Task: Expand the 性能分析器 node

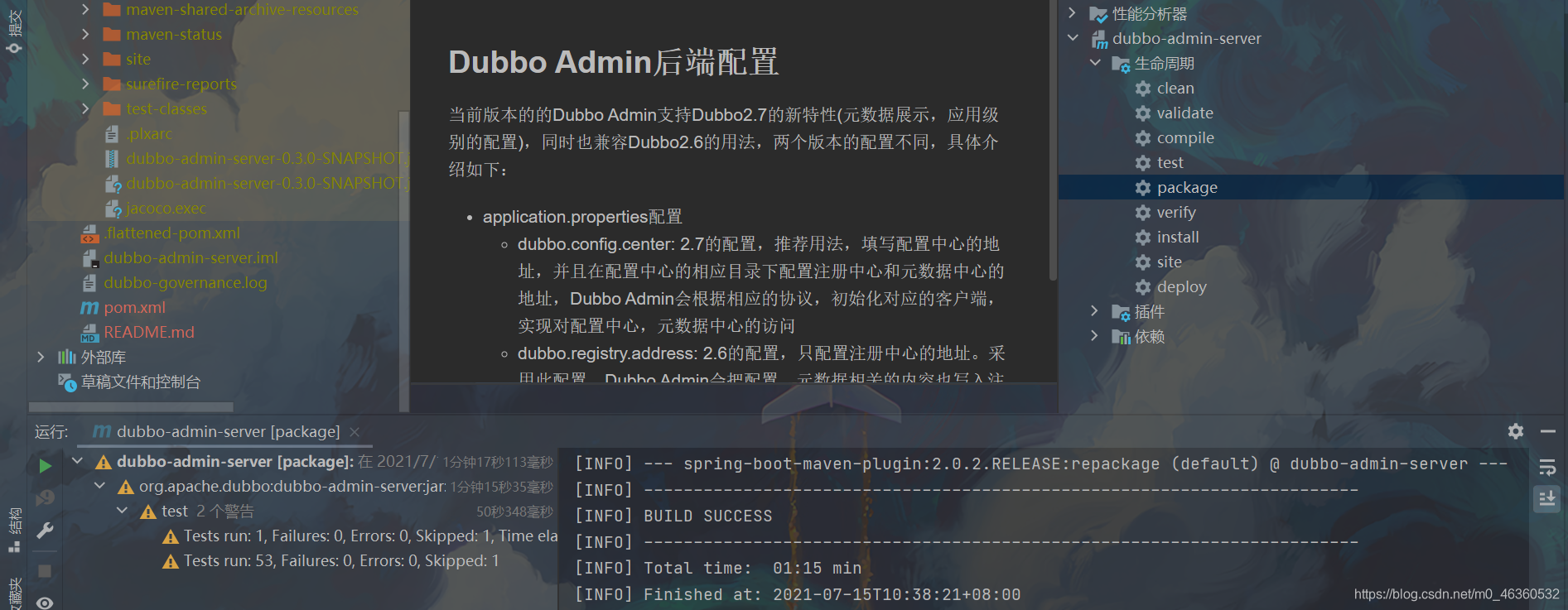Action: pos(1073,13)
